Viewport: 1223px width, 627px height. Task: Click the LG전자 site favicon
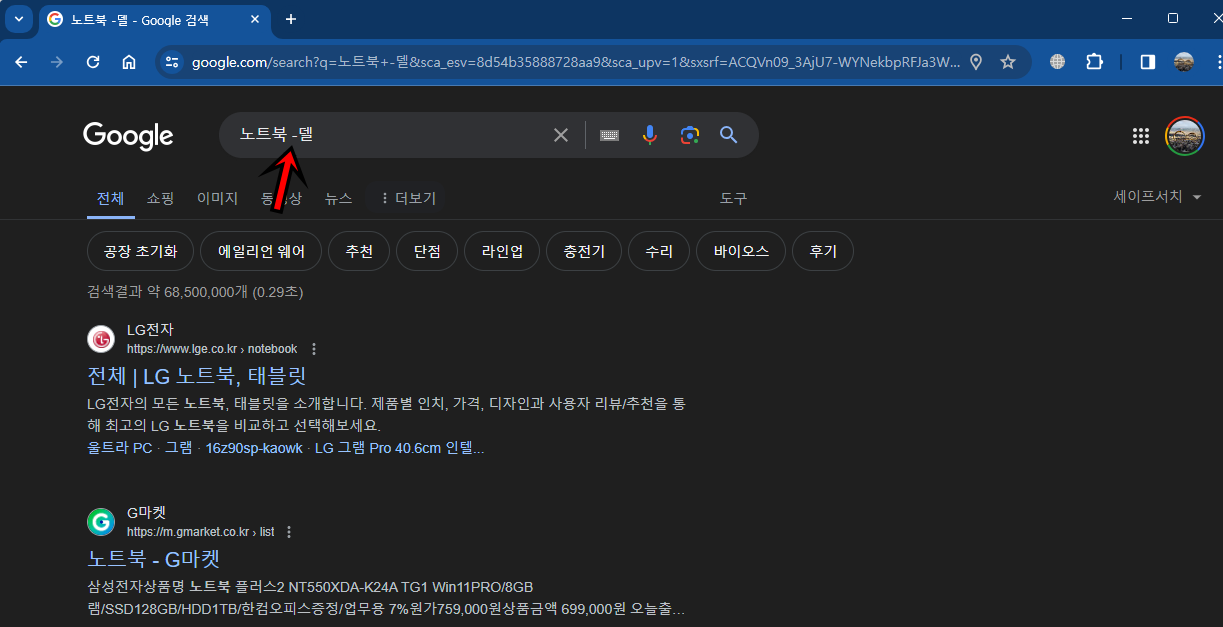click(x=101, y=339)
